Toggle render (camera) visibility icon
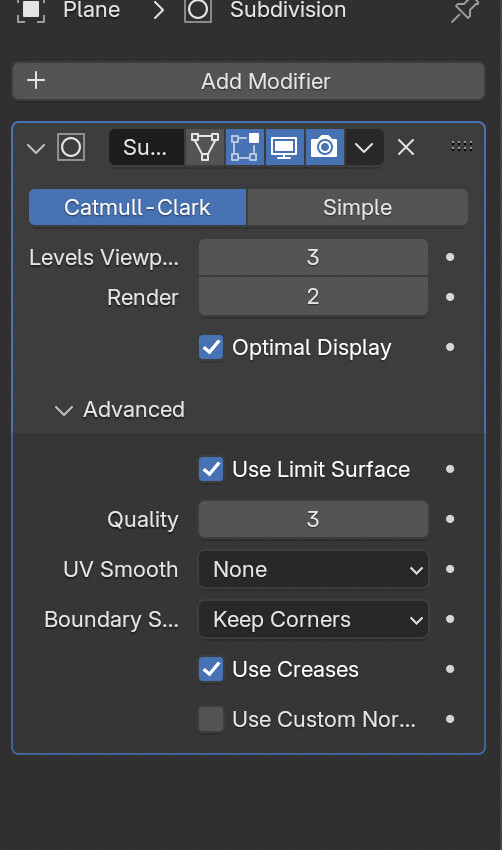 click(x=324, y=147)
